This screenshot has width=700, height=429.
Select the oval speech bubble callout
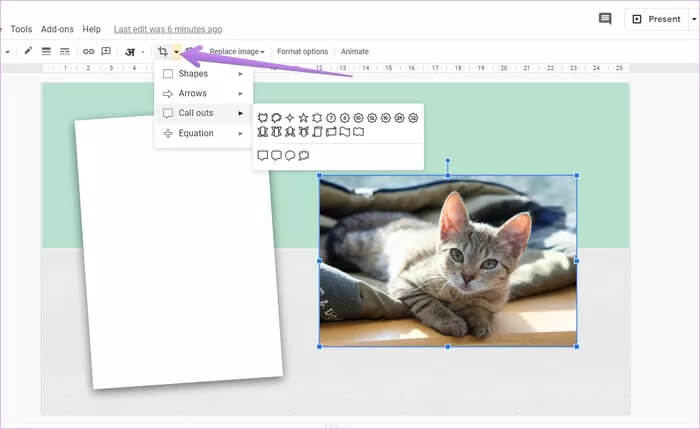click(x=290, y=155)
